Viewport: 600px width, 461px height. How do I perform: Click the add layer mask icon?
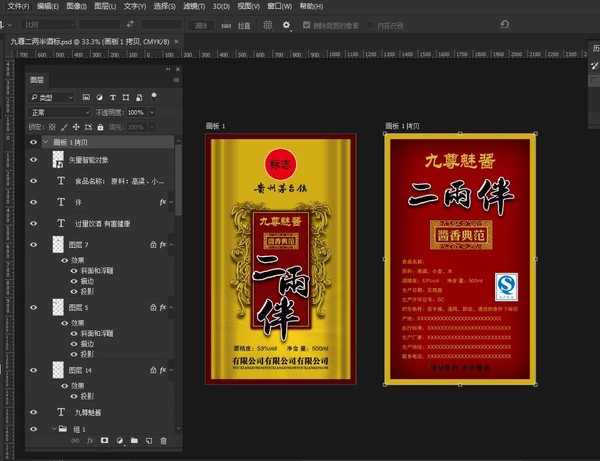point(104,441)
